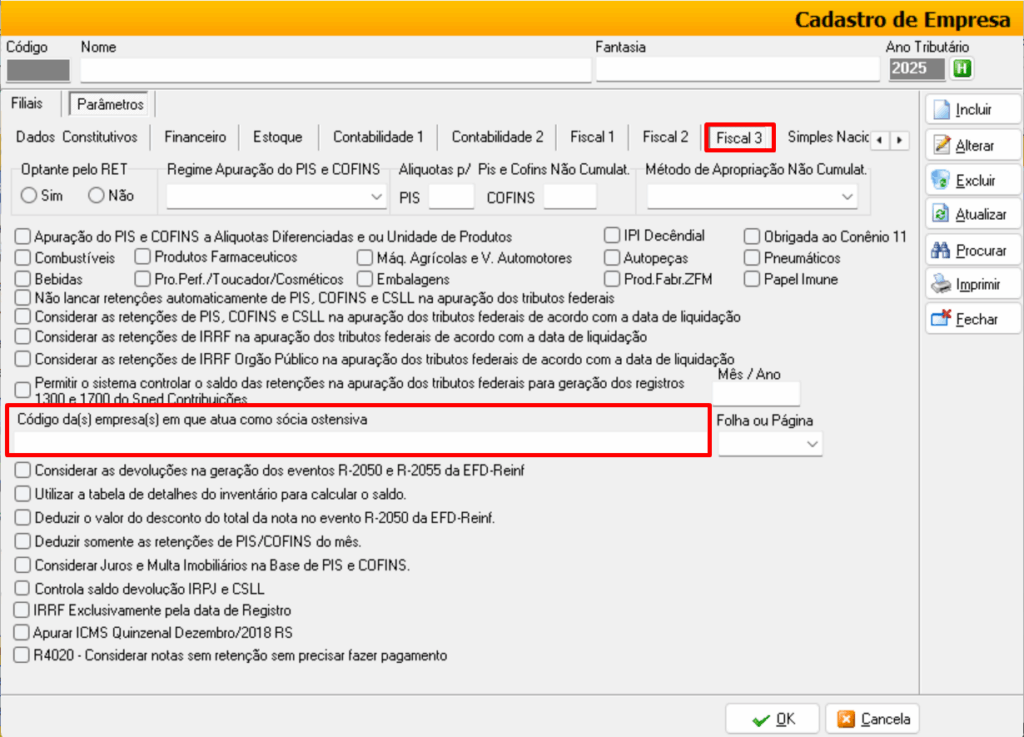Select the Sim radio for RET

tap(29, 196)
